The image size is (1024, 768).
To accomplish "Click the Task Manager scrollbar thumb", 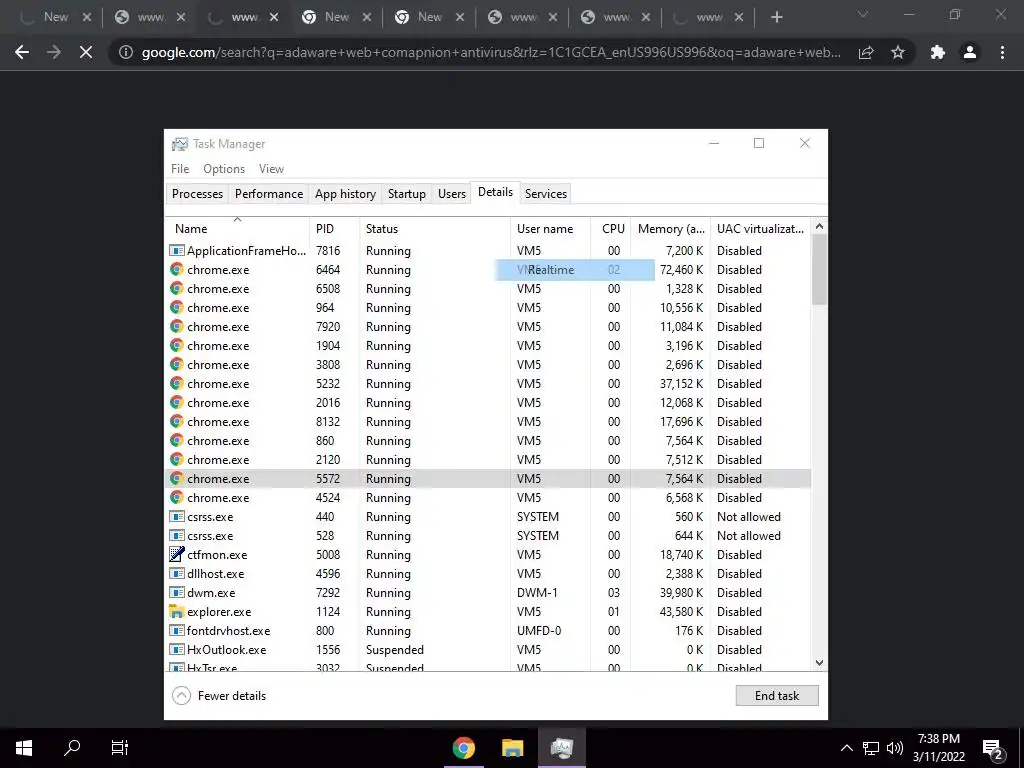I will pyautogui.click(x=819, y=269).
